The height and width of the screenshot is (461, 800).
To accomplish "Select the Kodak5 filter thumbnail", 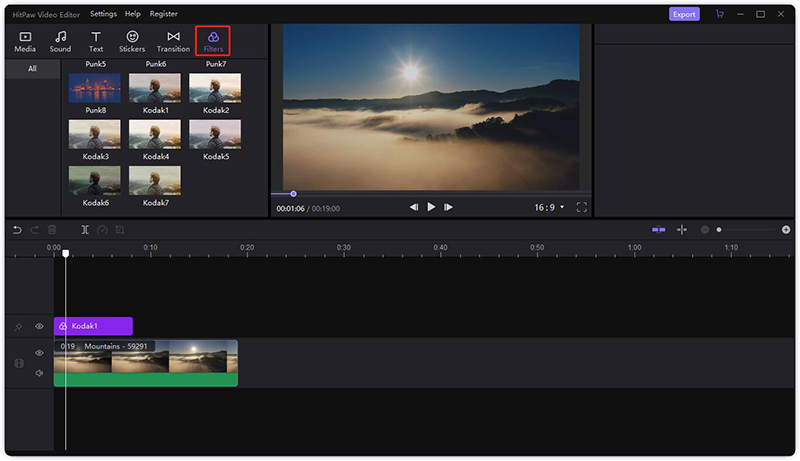I will (215, 134).
